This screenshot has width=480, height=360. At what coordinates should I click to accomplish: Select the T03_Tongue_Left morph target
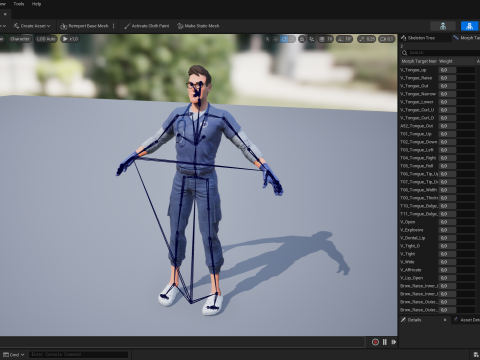[417, 150]
